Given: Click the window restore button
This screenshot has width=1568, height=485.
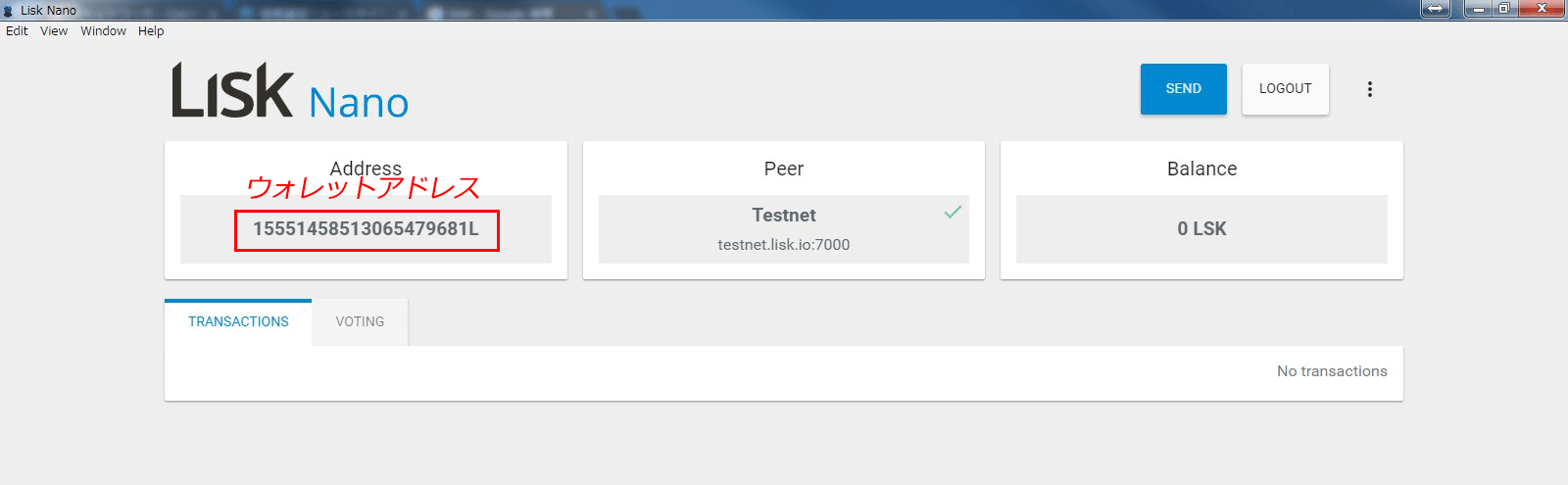Looking at the screenshot, I should (x=1503, y=9).
